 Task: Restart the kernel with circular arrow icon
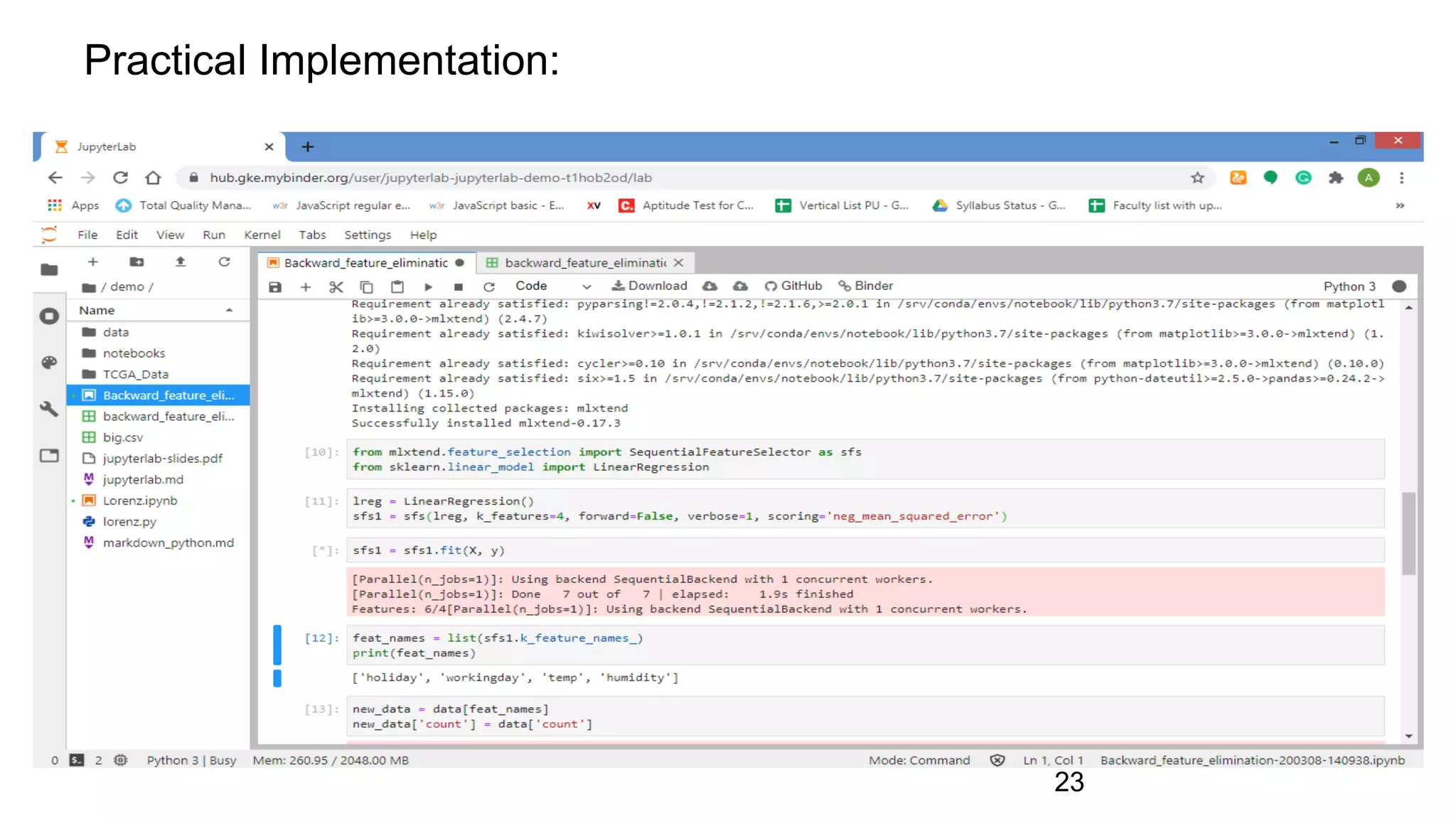point(489,287)
